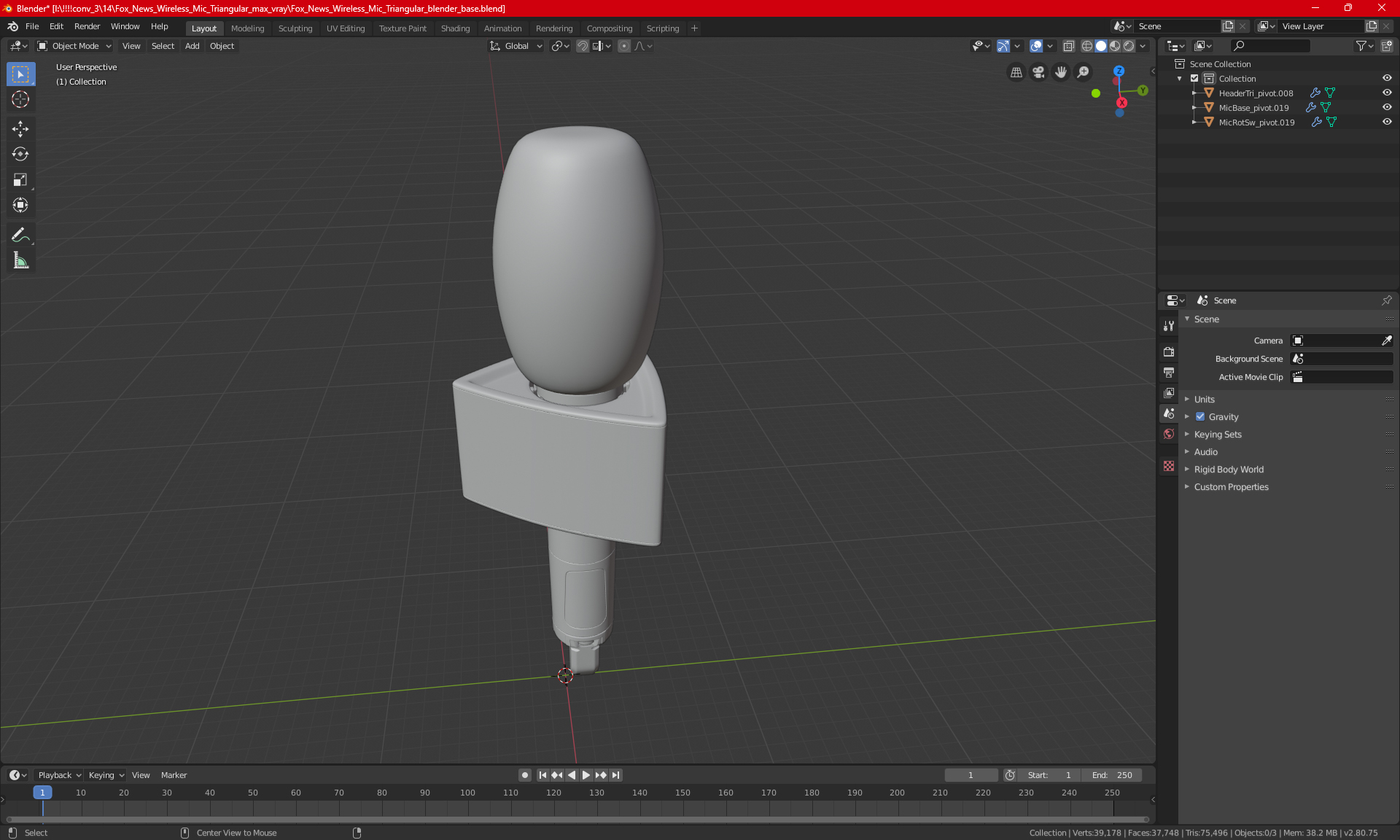Open the Global transform orientation dropdown
Viewport: 1400px width, 840px height.
(x=516, y=46)
